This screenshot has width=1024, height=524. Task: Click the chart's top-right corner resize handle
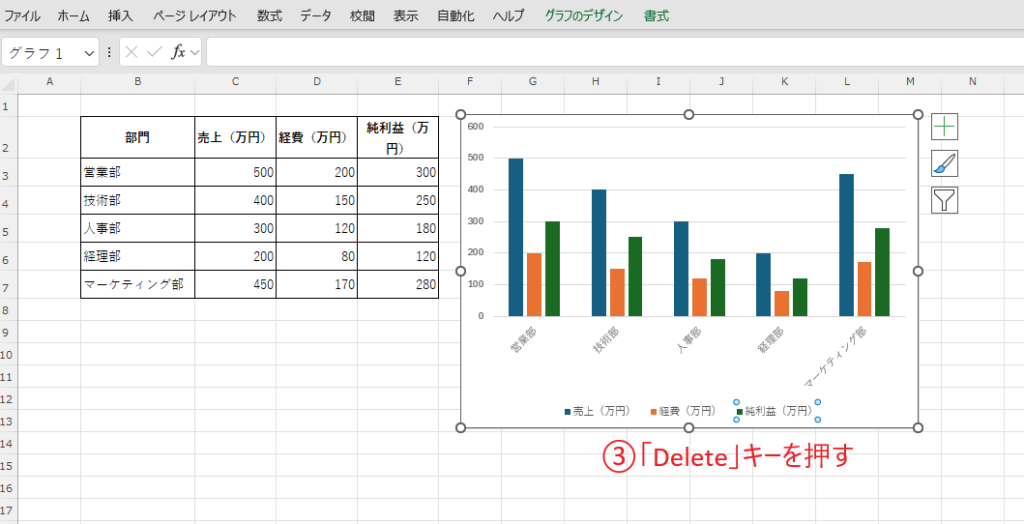tap(918, 115)
